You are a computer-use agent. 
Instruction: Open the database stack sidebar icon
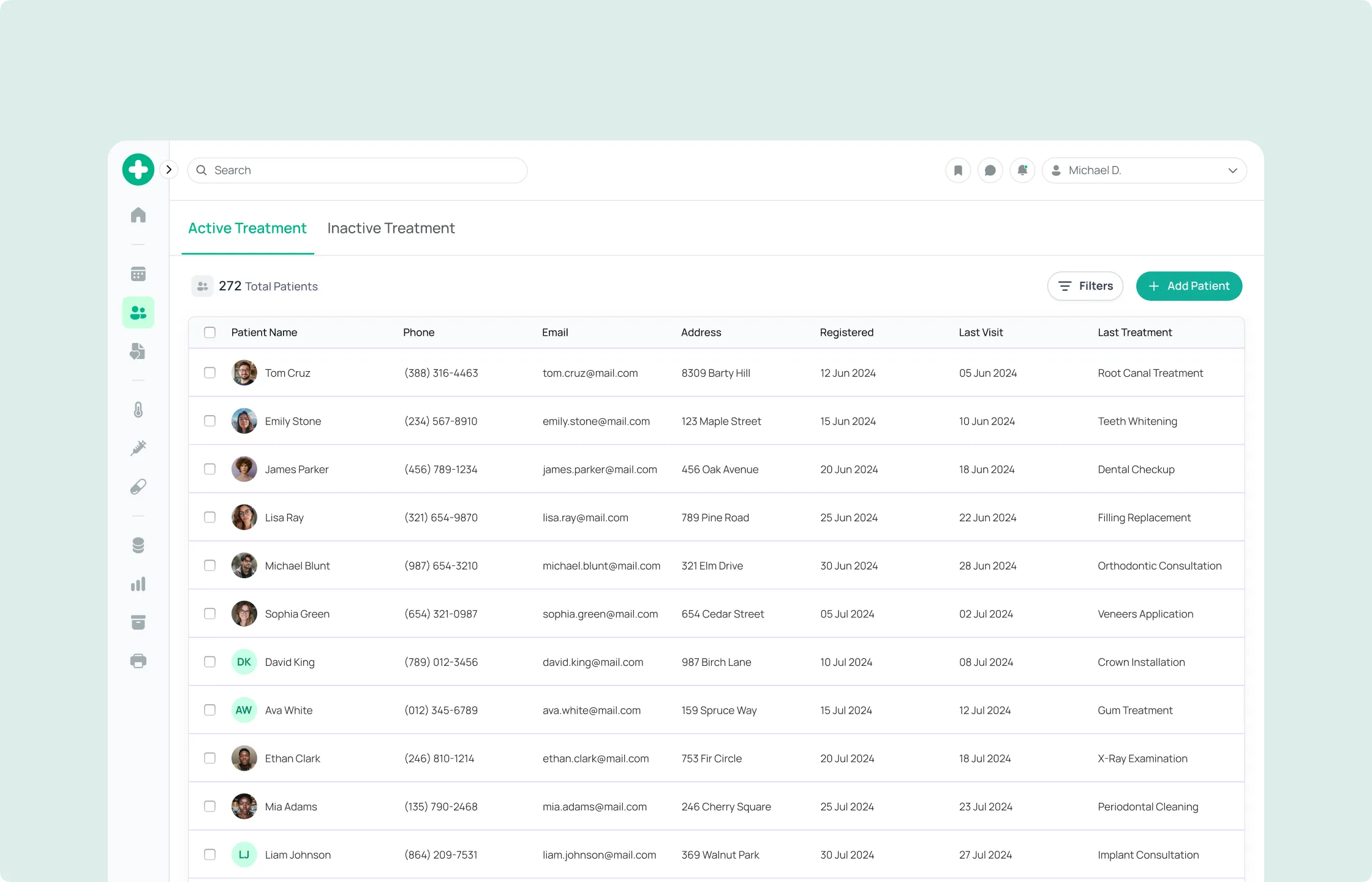[138, 545]
